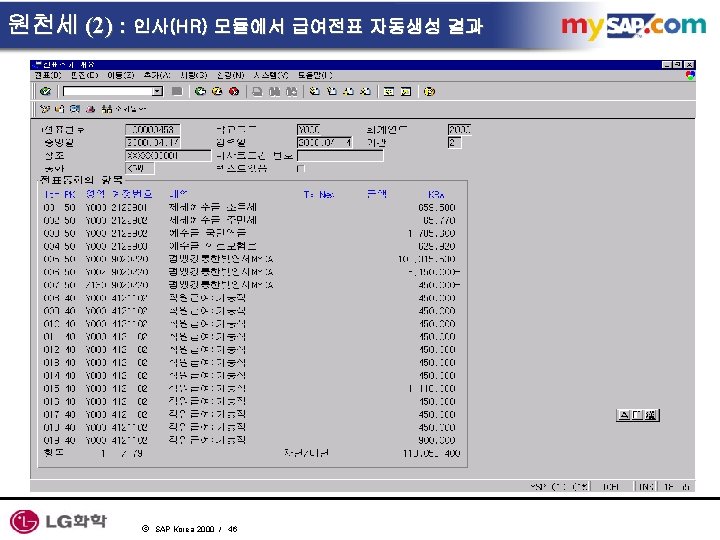Jump with the Last Page icon

(x=365, y=92)
